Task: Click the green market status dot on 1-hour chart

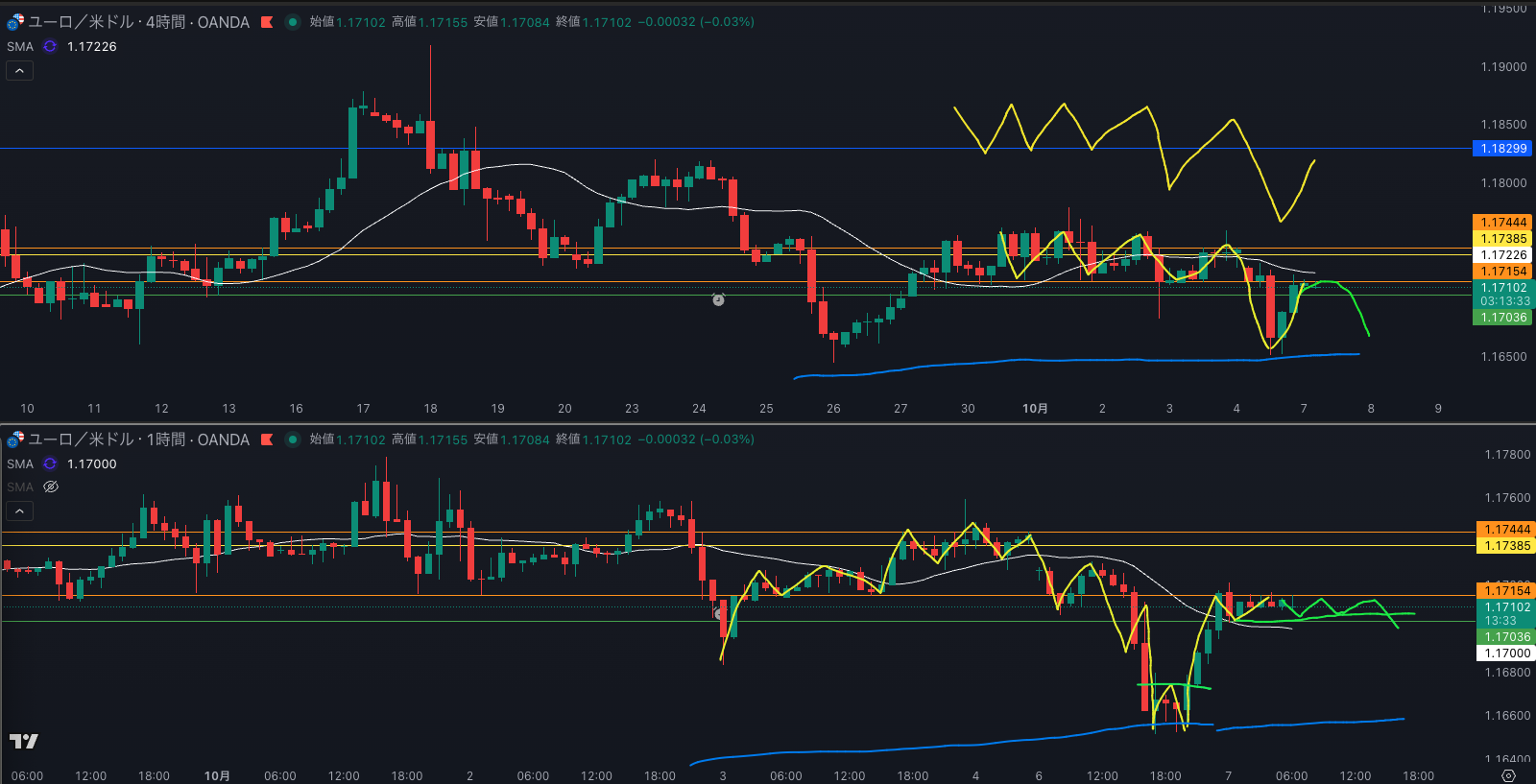Action: [293, 440]
